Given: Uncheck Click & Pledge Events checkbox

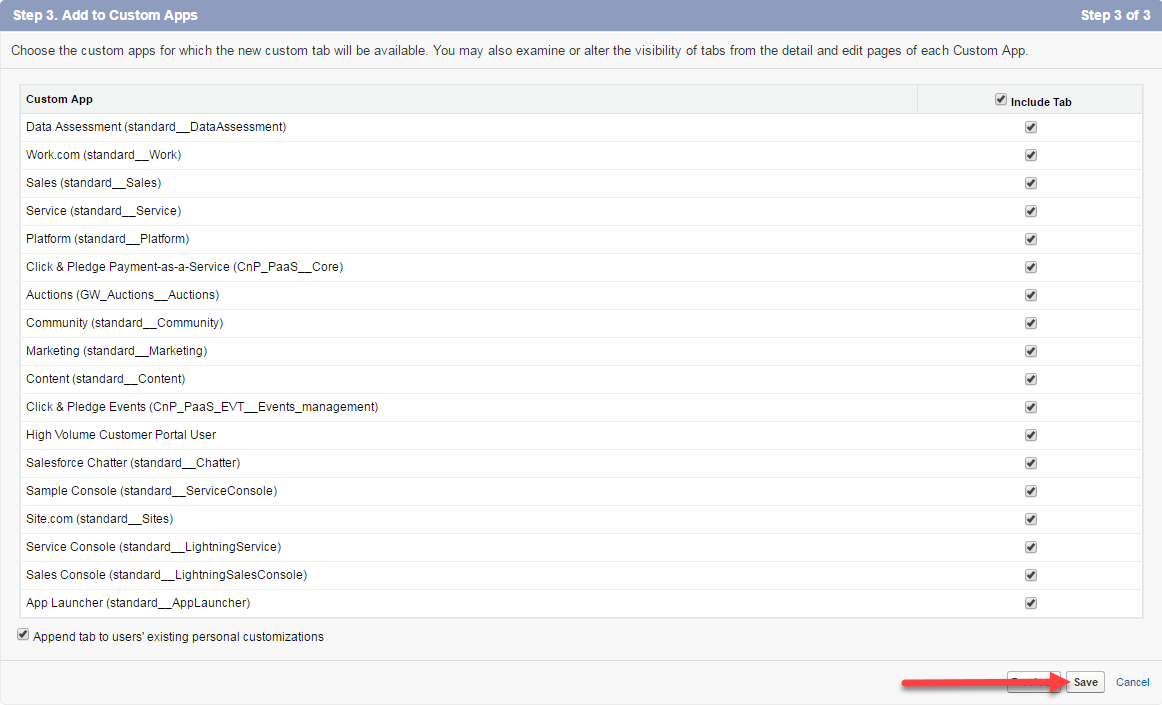Looking at the screenshot, I should (x=1031, y=407).
